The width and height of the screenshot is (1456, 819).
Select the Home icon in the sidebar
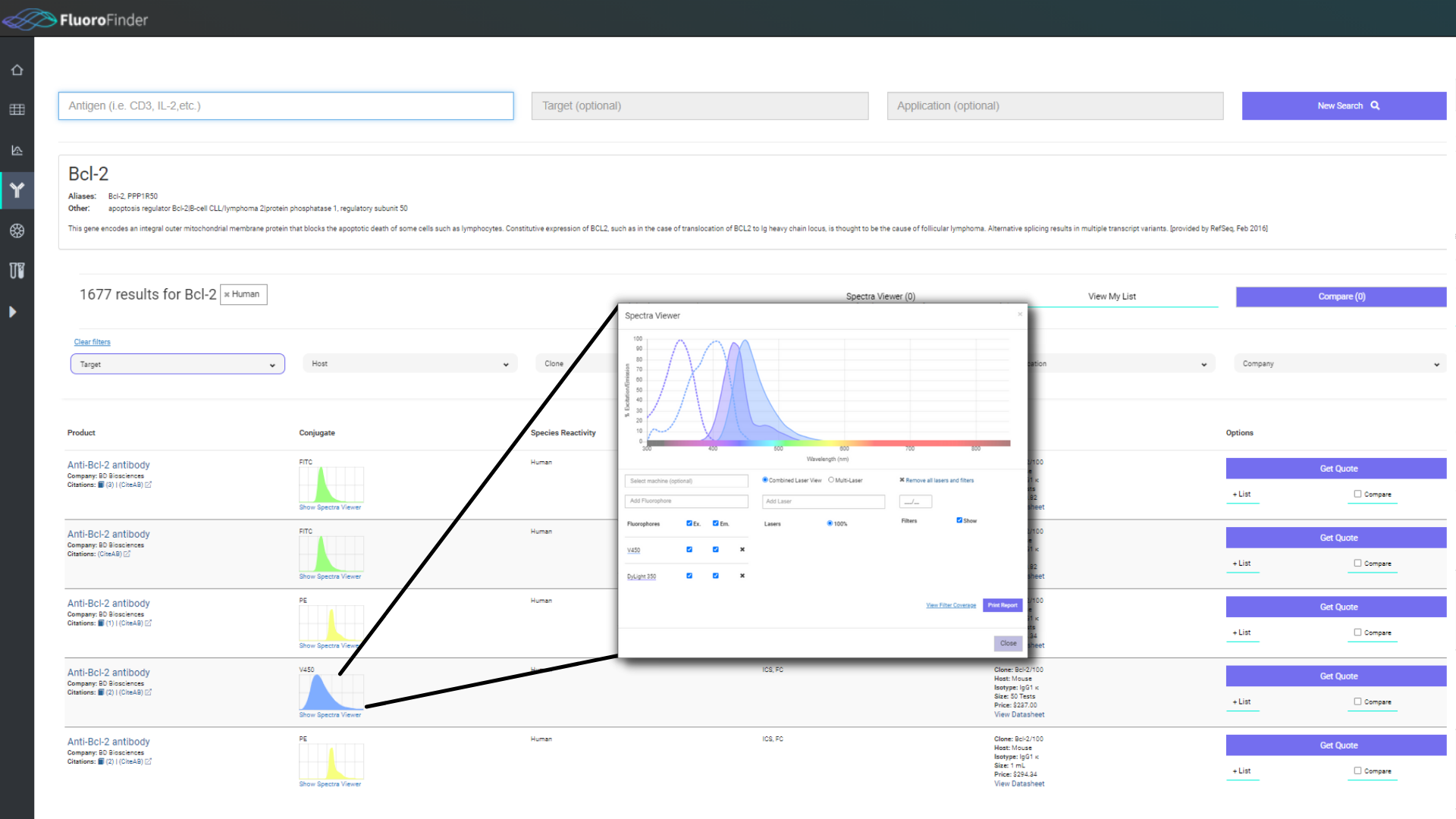(17, 70)
